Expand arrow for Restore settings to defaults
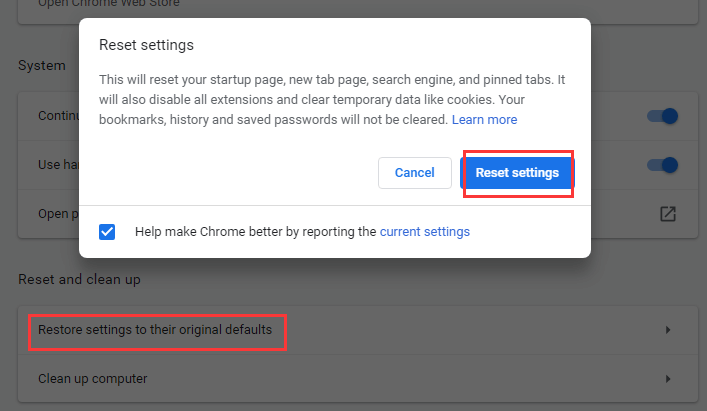This screenshot has height=411, width=707. coord(668,330)
